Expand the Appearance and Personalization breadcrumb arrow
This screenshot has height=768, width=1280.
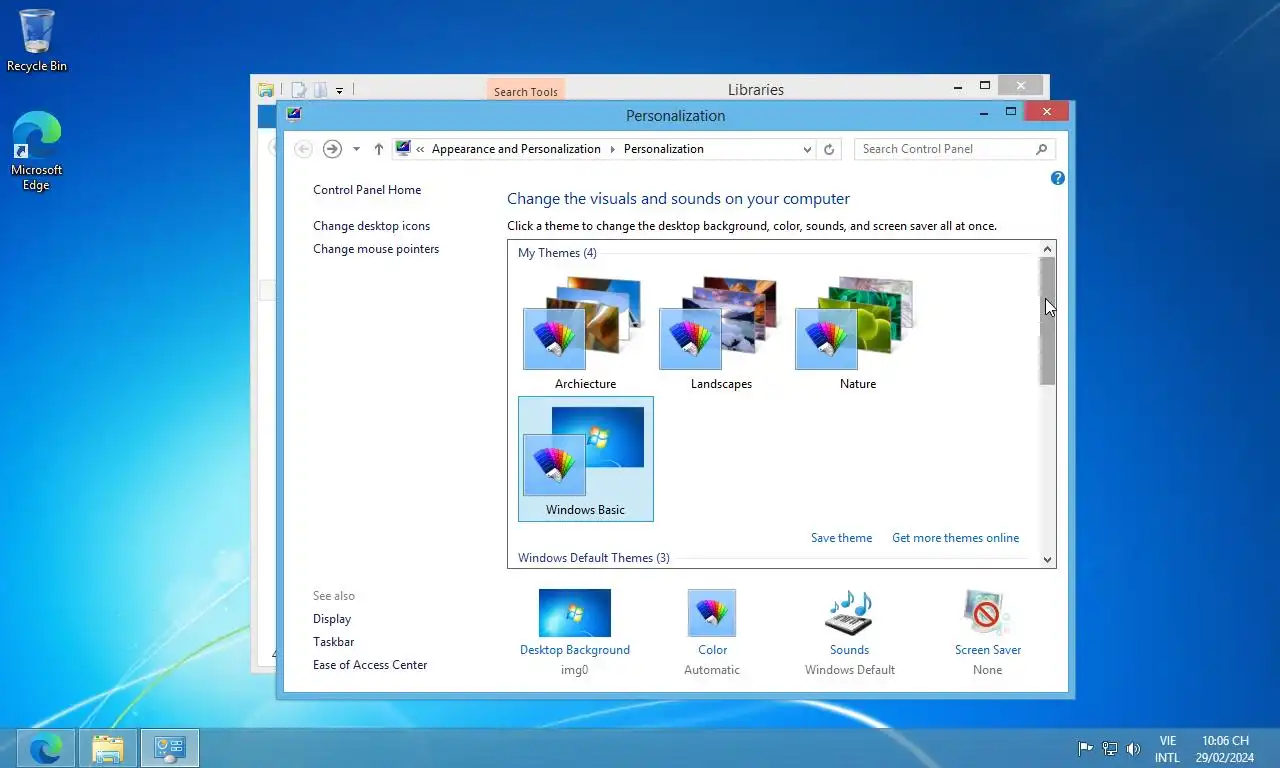click(612, 149)
